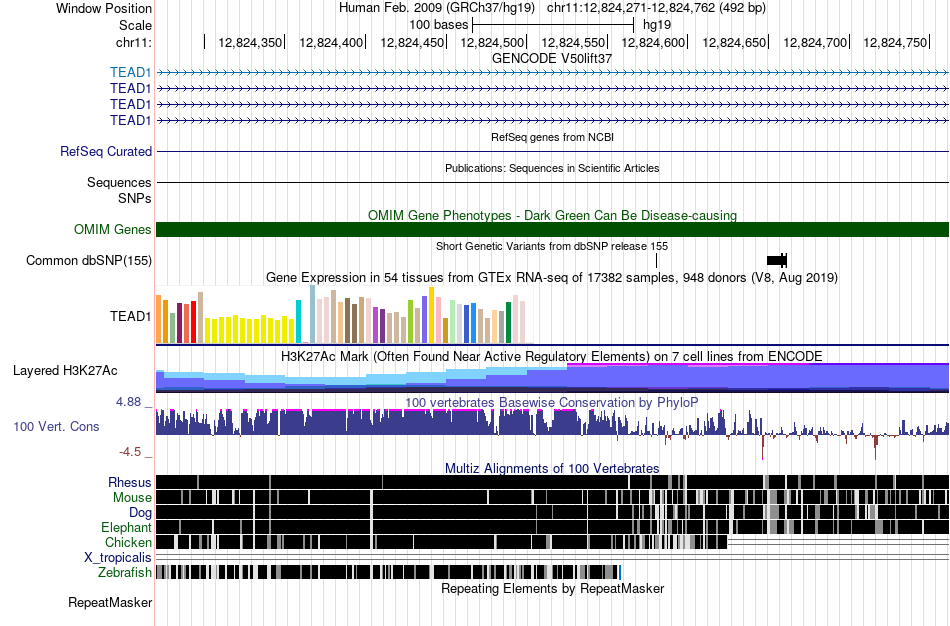Click the Basewise Conservation by PhyloP title
The image size is (950, 626).
pyautogui.click(x=552, y=402)
